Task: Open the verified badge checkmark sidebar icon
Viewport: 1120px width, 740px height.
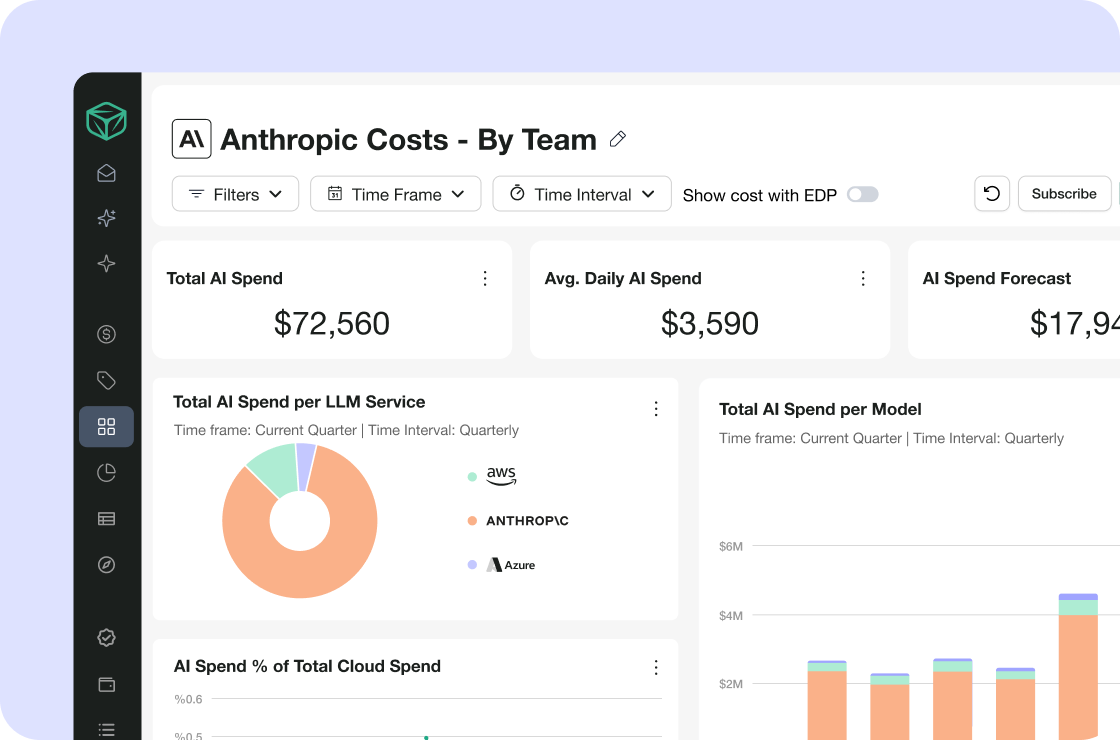Action: tap(106, 637)
